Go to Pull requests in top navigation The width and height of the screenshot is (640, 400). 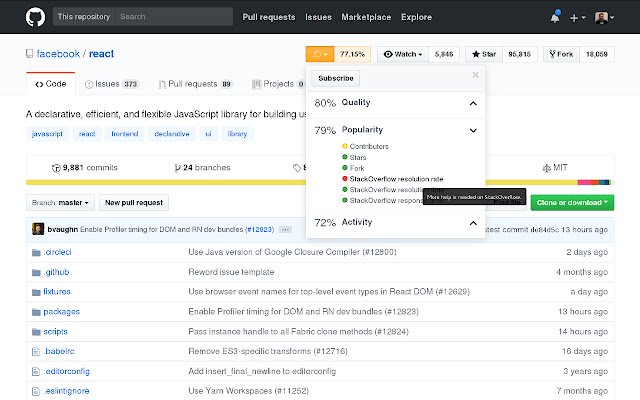pos(269,17)
